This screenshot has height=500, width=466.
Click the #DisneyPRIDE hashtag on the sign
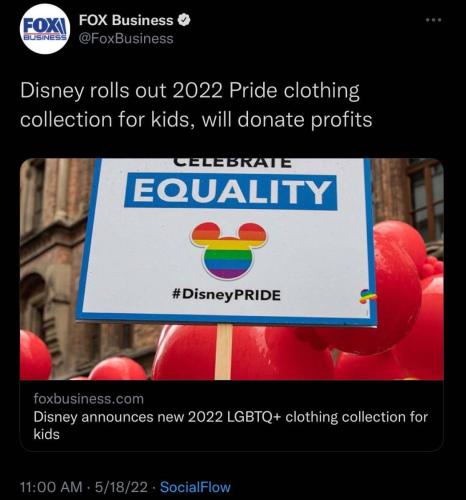pos(227,295)
